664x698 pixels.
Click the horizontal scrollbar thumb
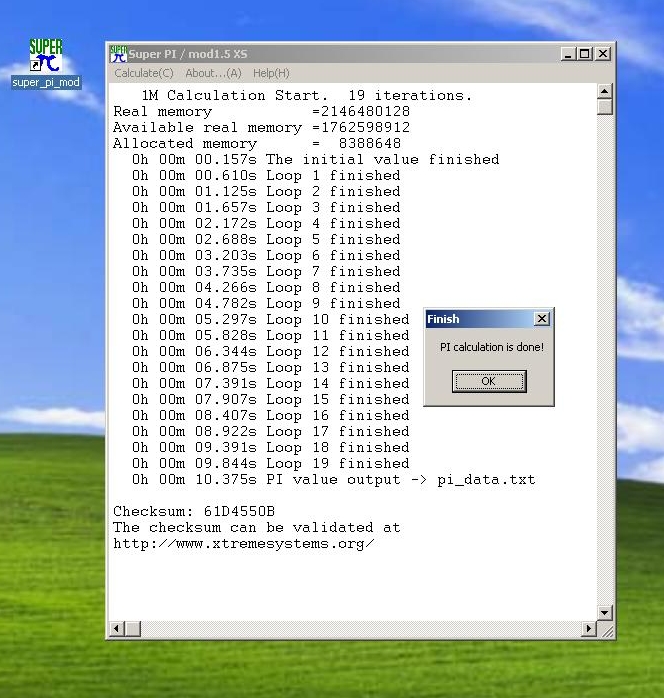[133, 629]
